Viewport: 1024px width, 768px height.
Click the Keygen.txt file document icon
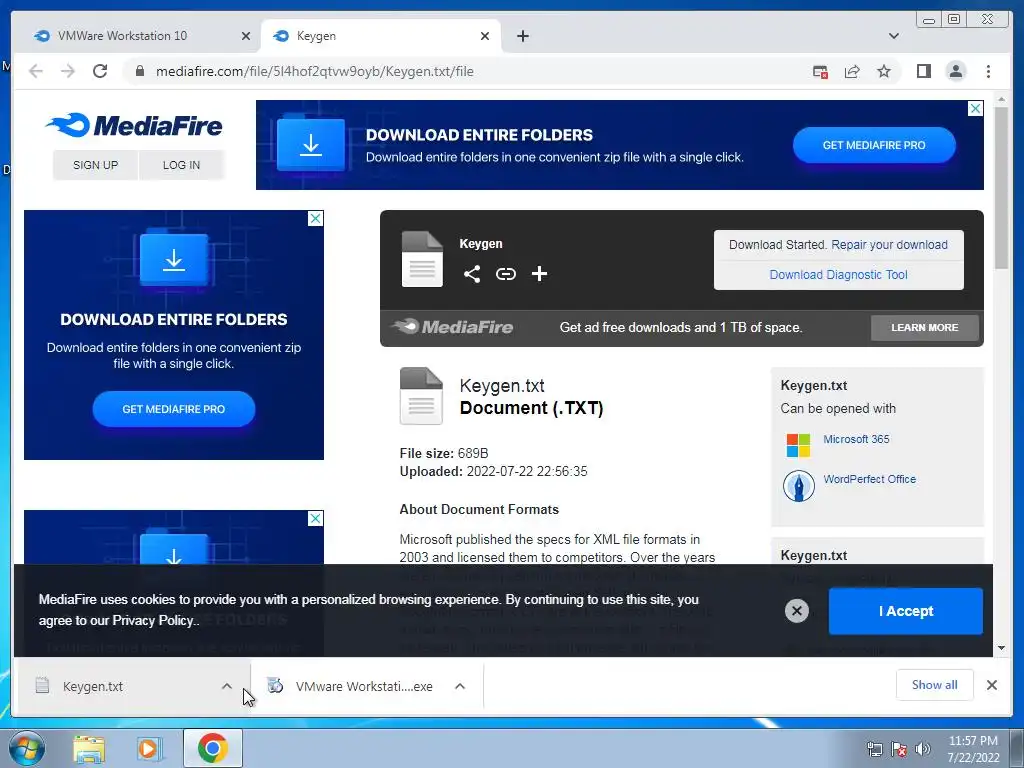point(421,396)
